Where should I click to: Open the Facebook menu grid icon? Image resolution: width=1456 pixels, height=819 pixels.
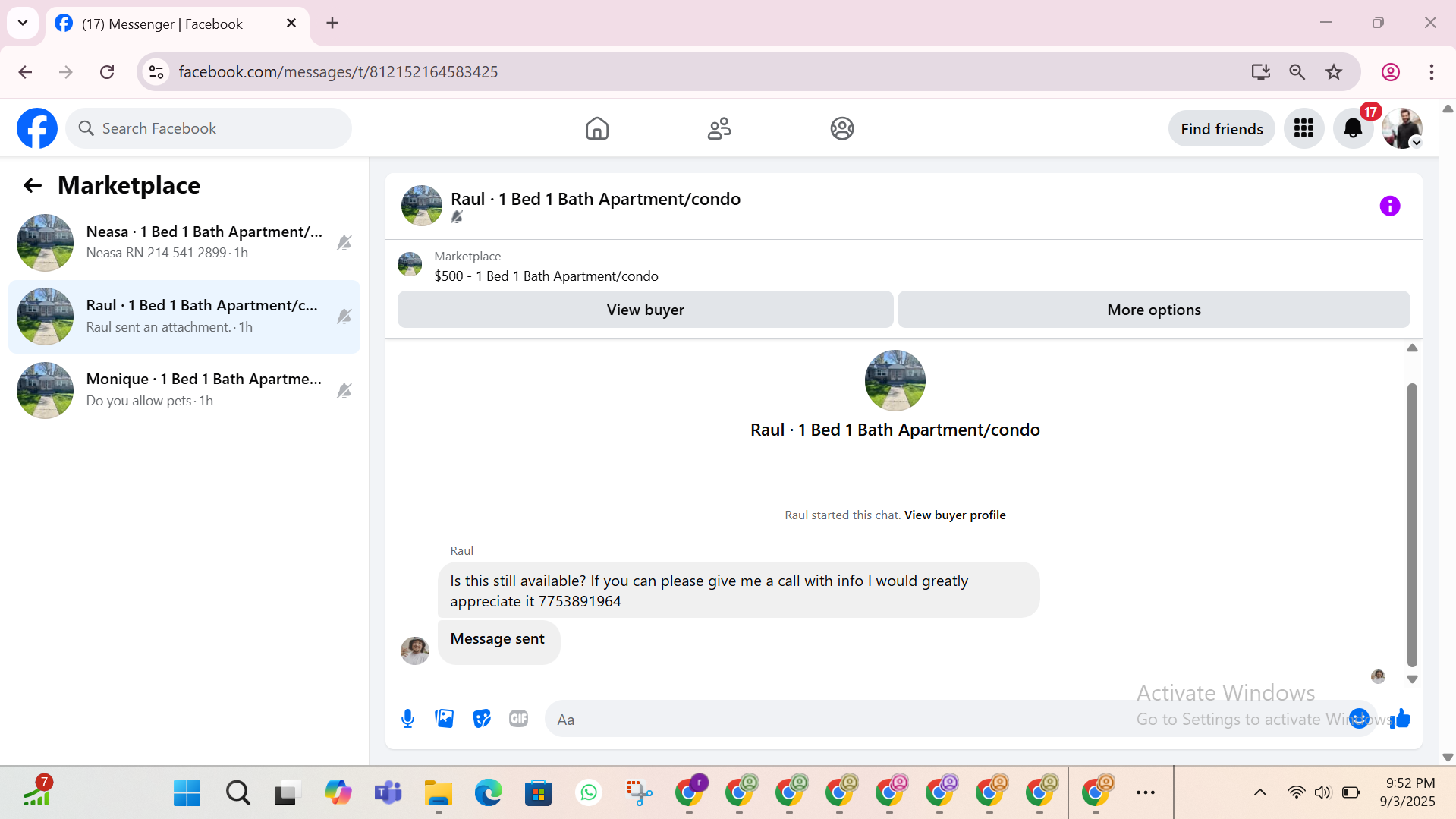coord(1303,128)
